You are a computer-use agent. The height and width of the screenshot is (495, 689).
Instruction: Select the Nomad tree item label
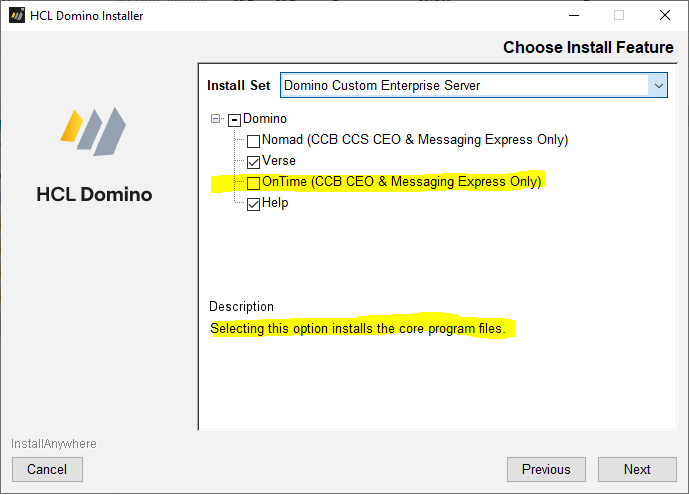pos(415,140)
